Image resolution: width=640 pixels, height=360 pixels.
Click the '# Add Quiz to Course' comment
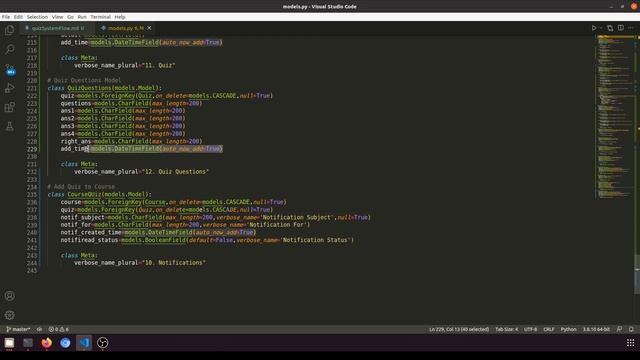(81, 187)
